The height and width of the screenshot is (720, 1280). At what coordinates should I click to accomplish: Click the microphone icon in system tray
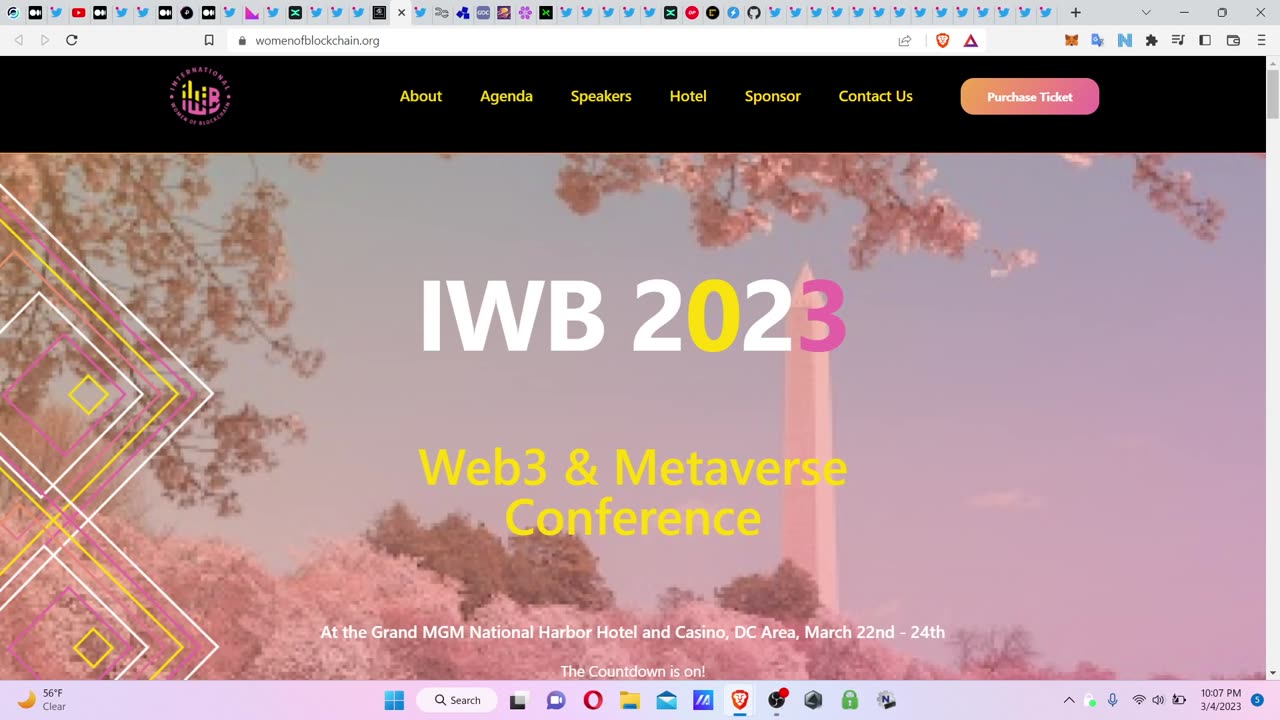pos(1112,700)
